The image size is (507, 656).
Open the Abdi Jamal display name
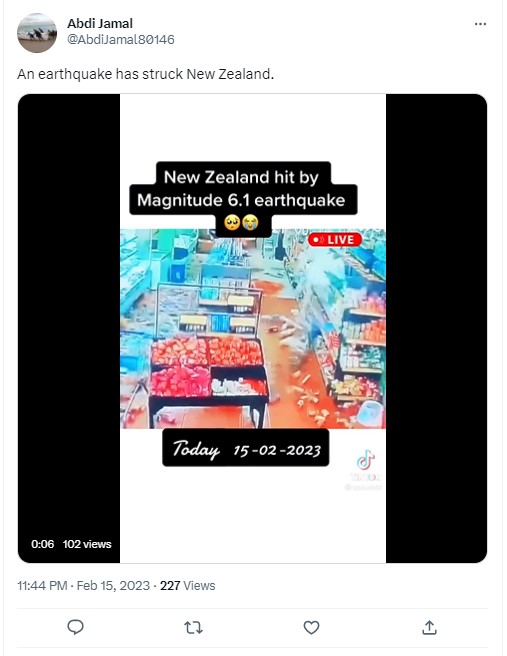100,23
